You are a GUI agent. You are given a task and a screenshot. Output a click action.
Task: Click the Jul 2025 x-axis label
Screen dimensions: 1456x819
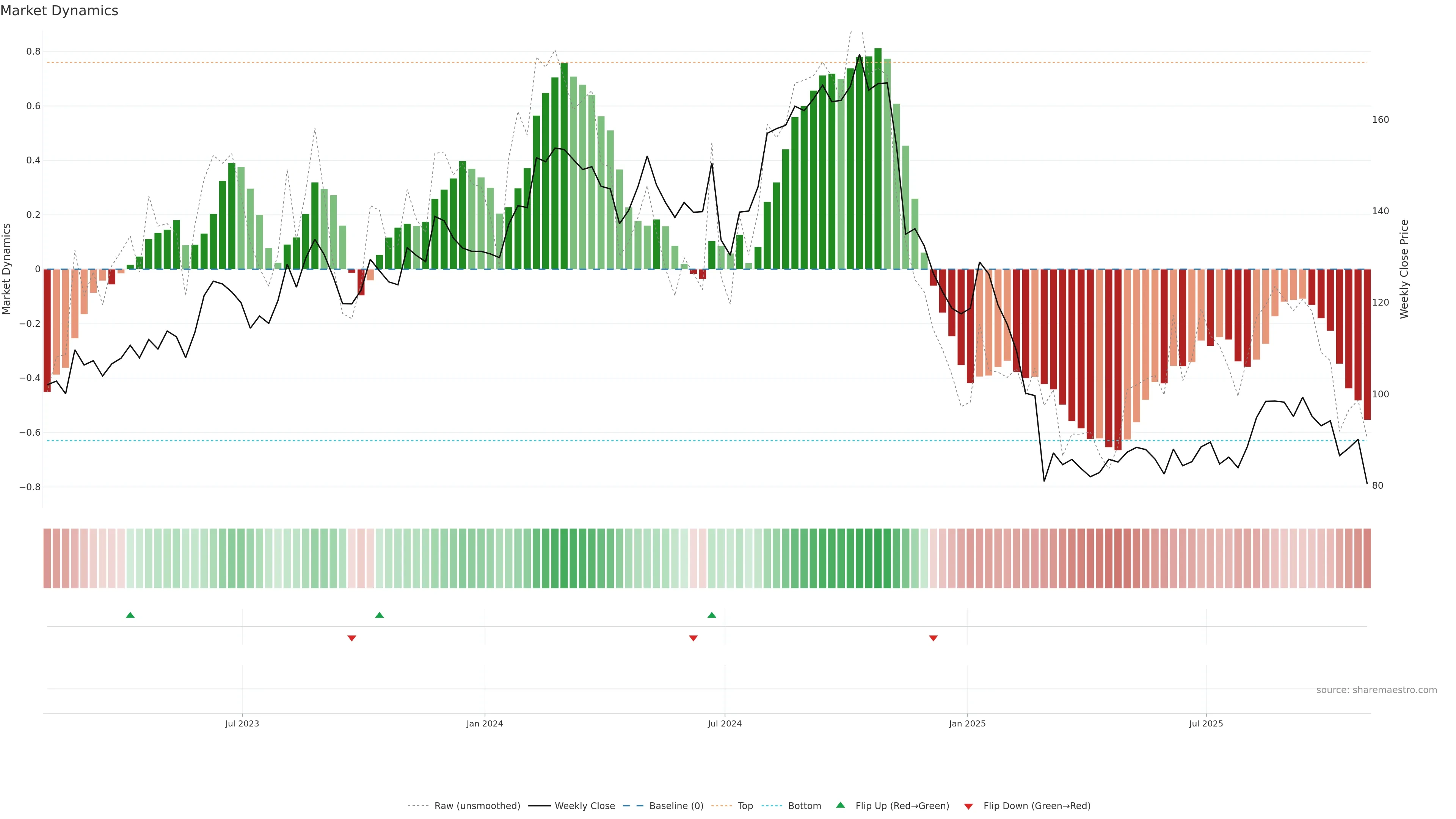point(1206,723)
